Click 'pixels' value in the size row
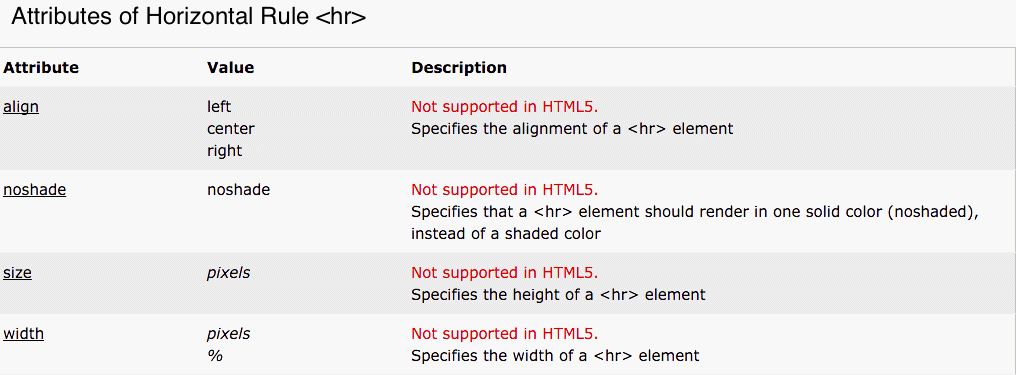Viewport: 1016px width, 375px height. point(229,273)
